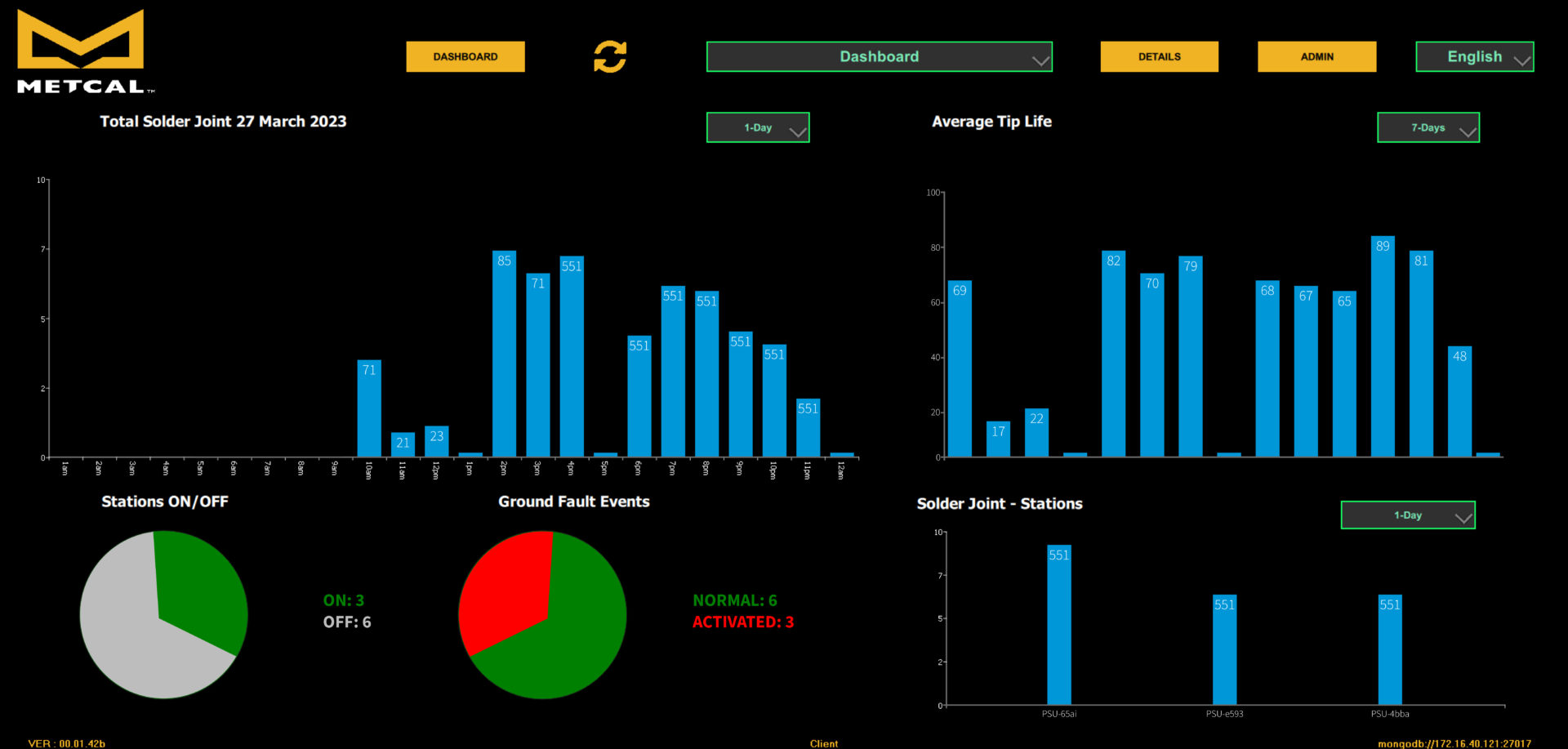
Task: Open the English language dropdown
Action: coord(1474,57)
